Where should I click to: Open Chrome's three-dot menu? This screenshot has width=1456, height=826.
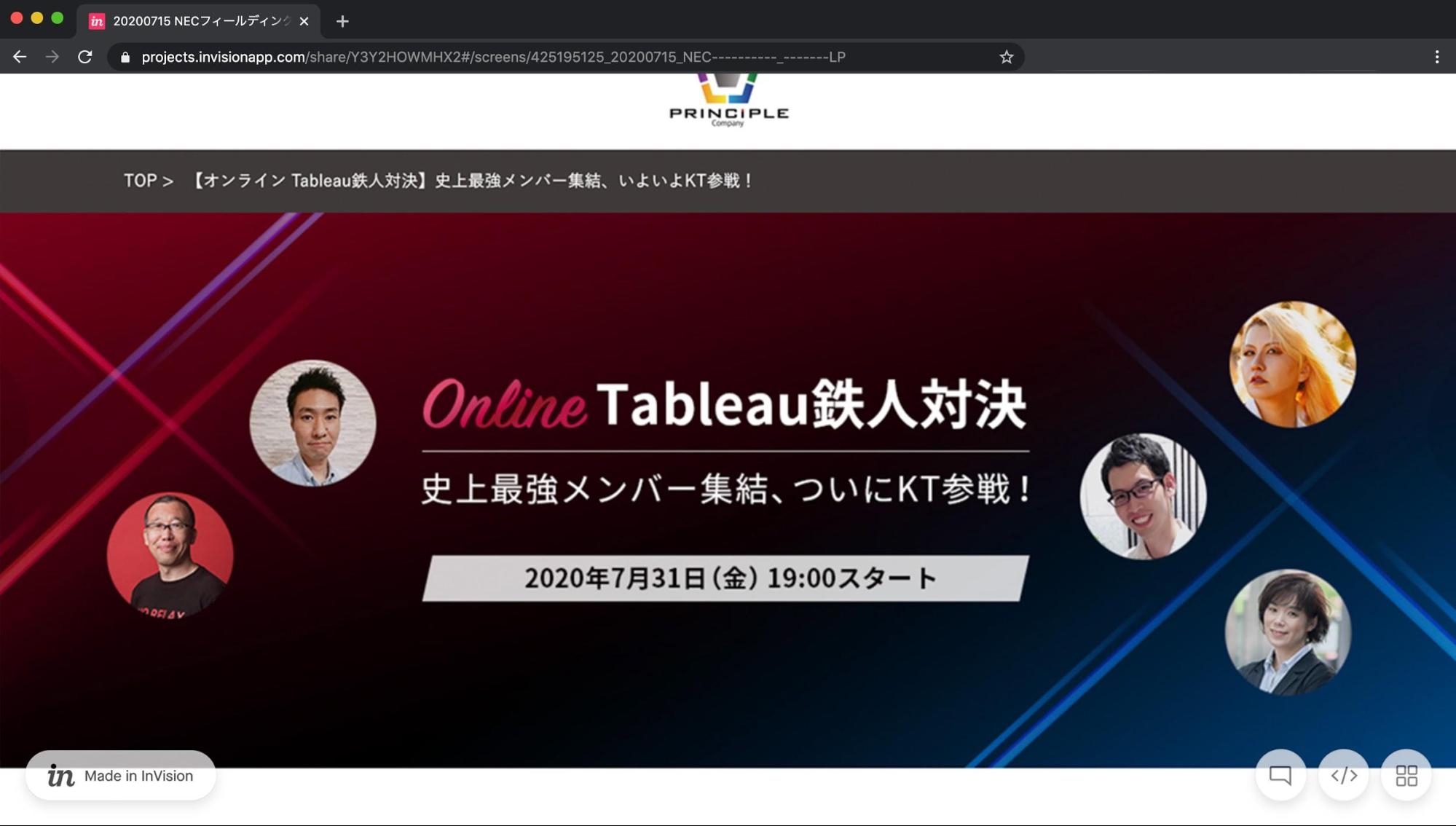pos(1436,57)
